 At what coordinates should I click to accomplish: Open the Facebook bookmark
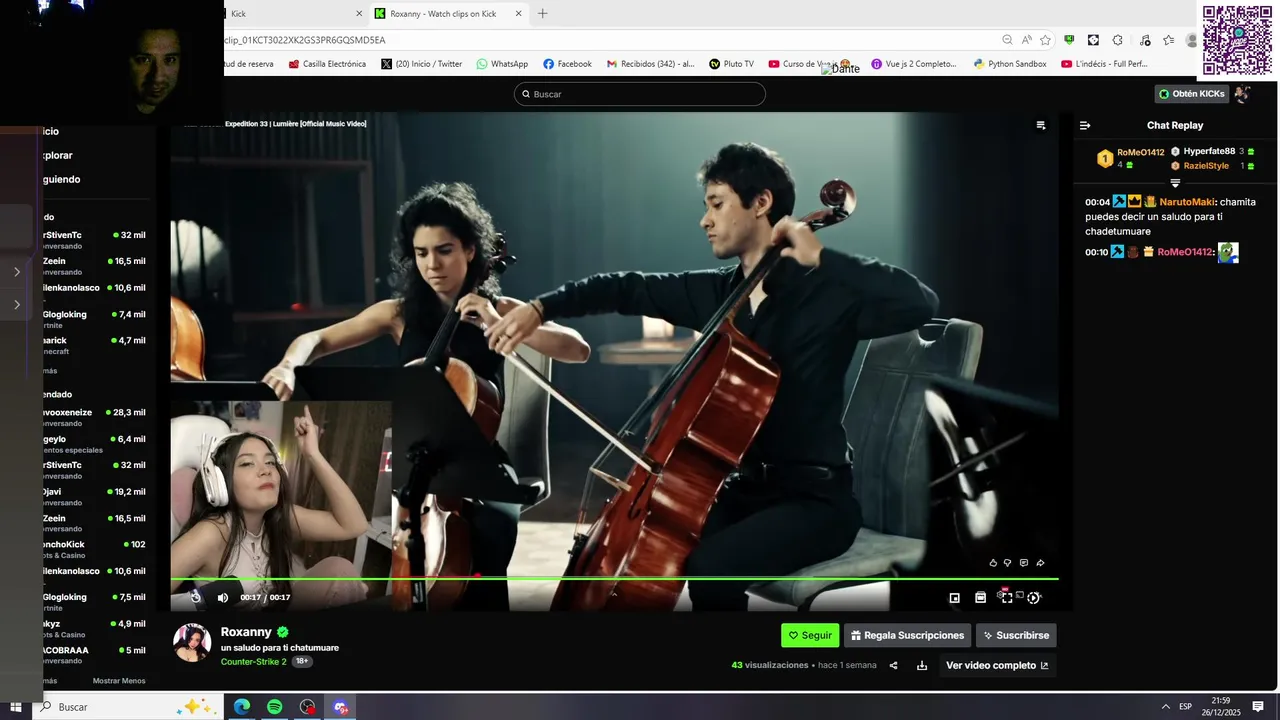567,64
